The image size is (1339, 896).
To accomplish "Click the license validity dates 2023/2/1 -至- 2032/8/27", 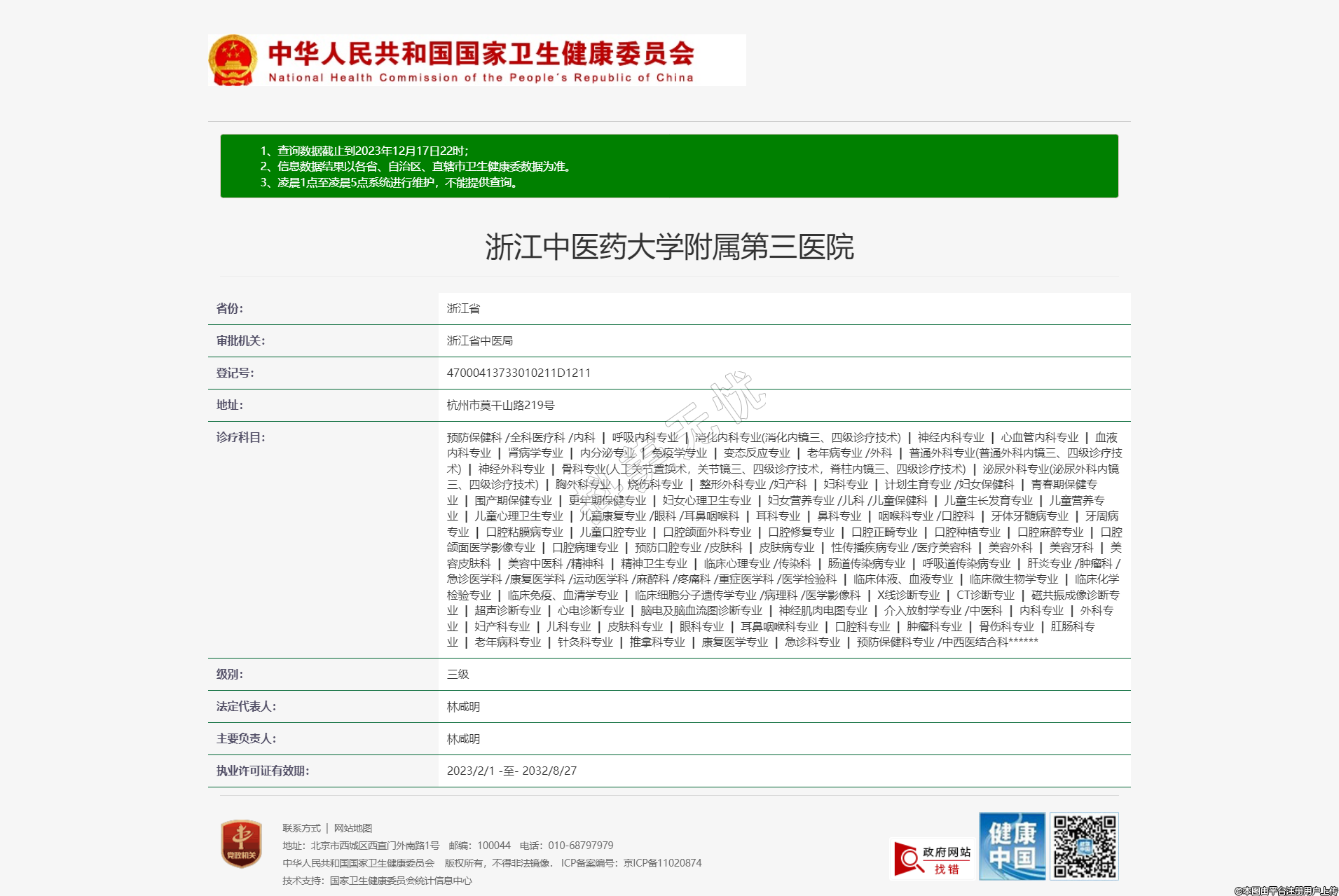I will [x=511, y=771].
